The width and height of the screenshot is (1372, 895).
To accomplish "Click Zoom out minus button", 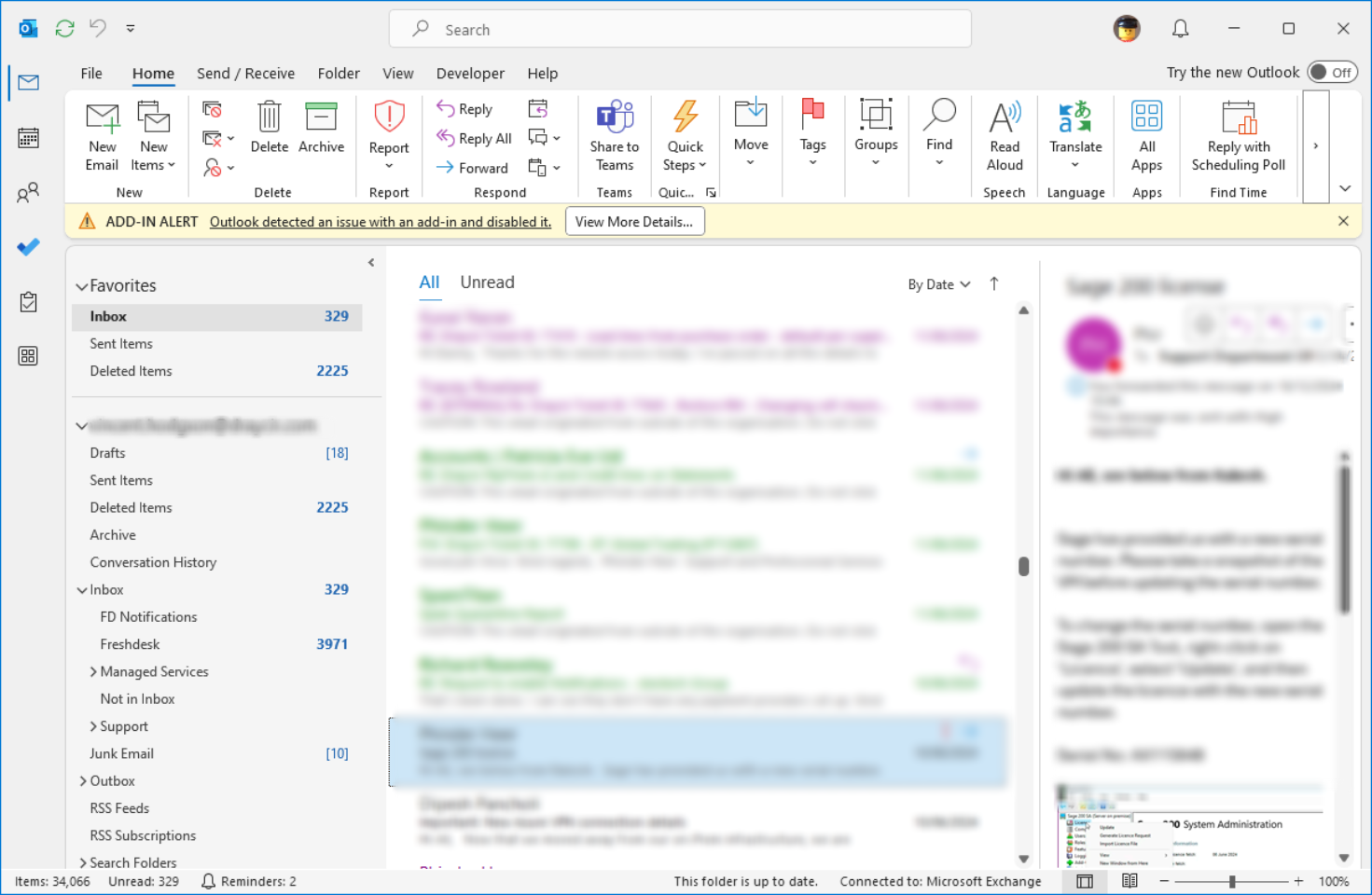I will tap(1164, 881).
